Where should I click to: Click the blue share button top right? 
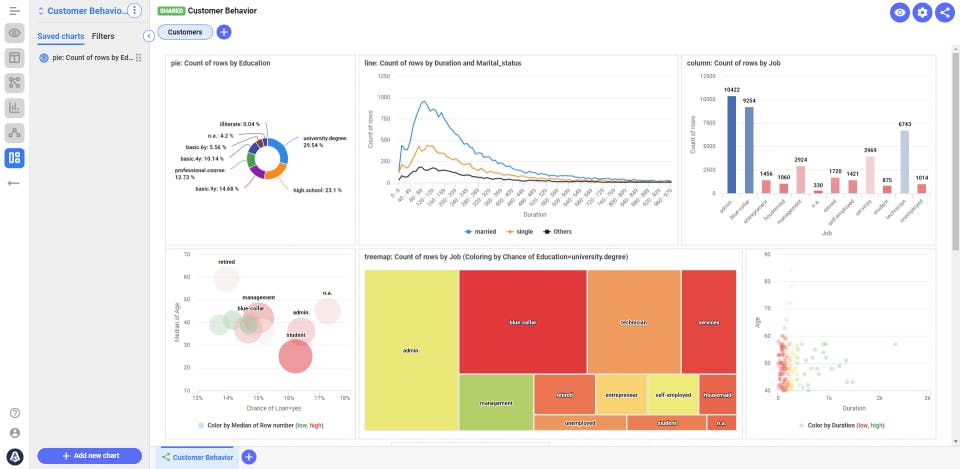coord(944,12)
